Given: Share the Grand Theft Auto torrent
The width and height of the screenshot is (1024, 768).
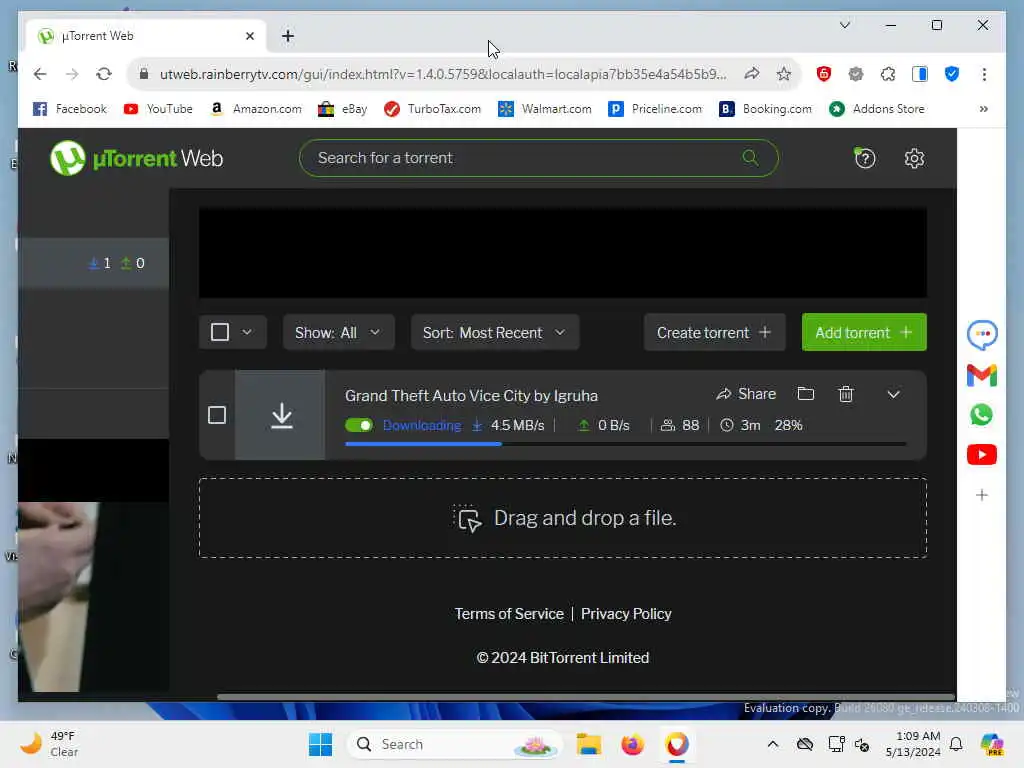Looking at the screenshot, I should [x=746, y=394].
